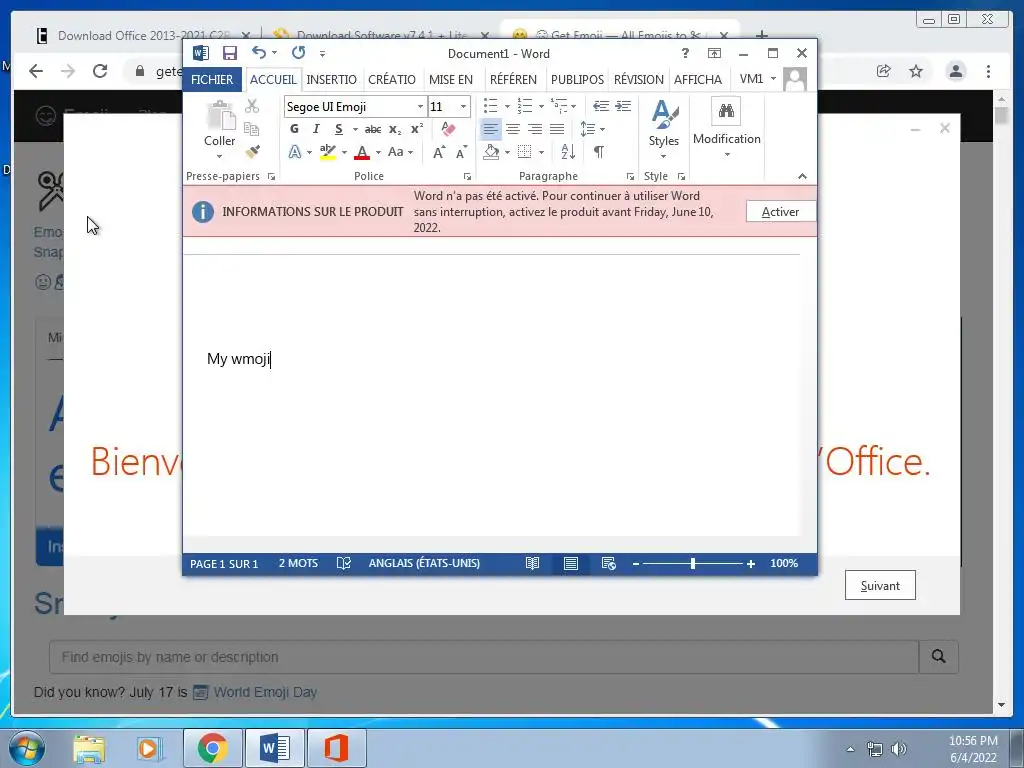Switch to the INSERTIO tab
The image size is (1024, 768).
tap(332, 80)
